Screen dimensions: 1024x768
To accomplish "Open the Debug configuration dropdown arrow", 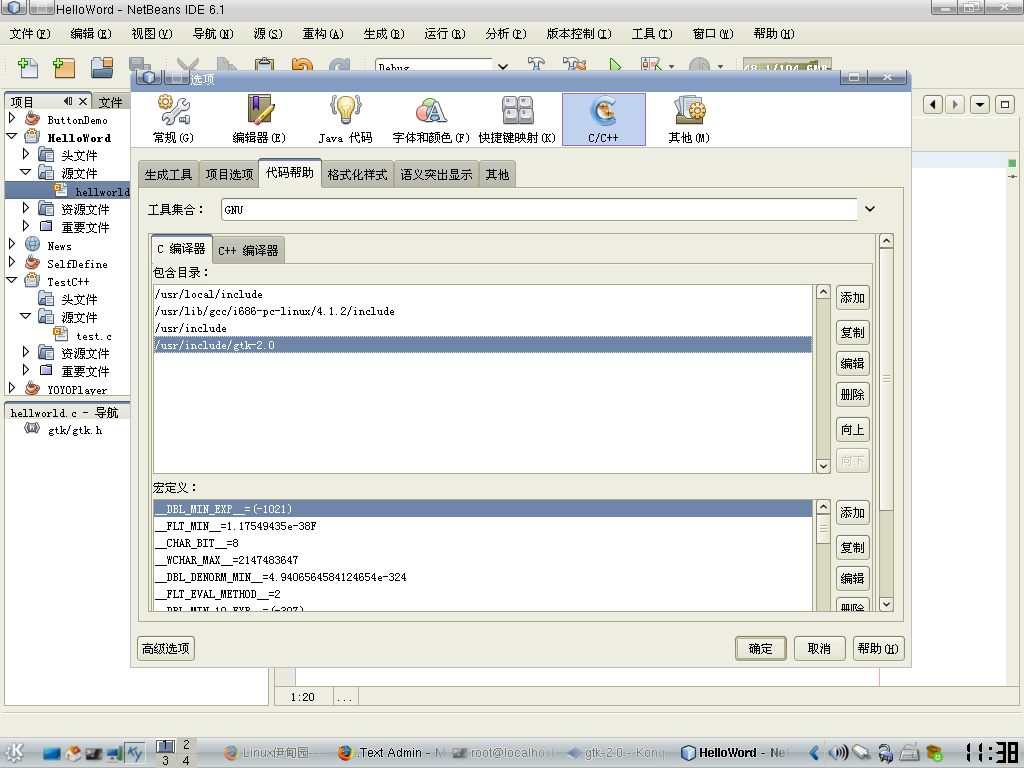I will pos(502,66).
